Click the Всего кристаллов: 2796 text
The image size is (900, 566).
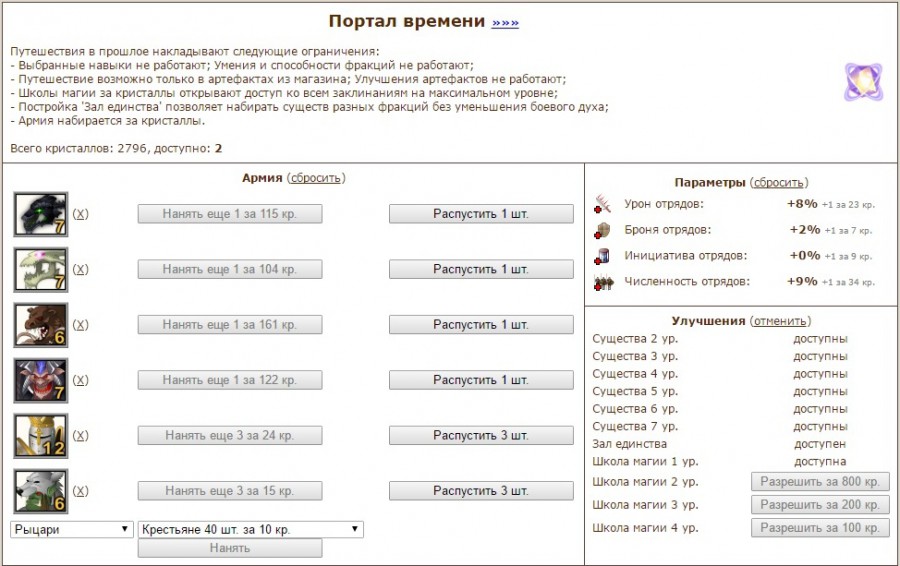[78, 149]
